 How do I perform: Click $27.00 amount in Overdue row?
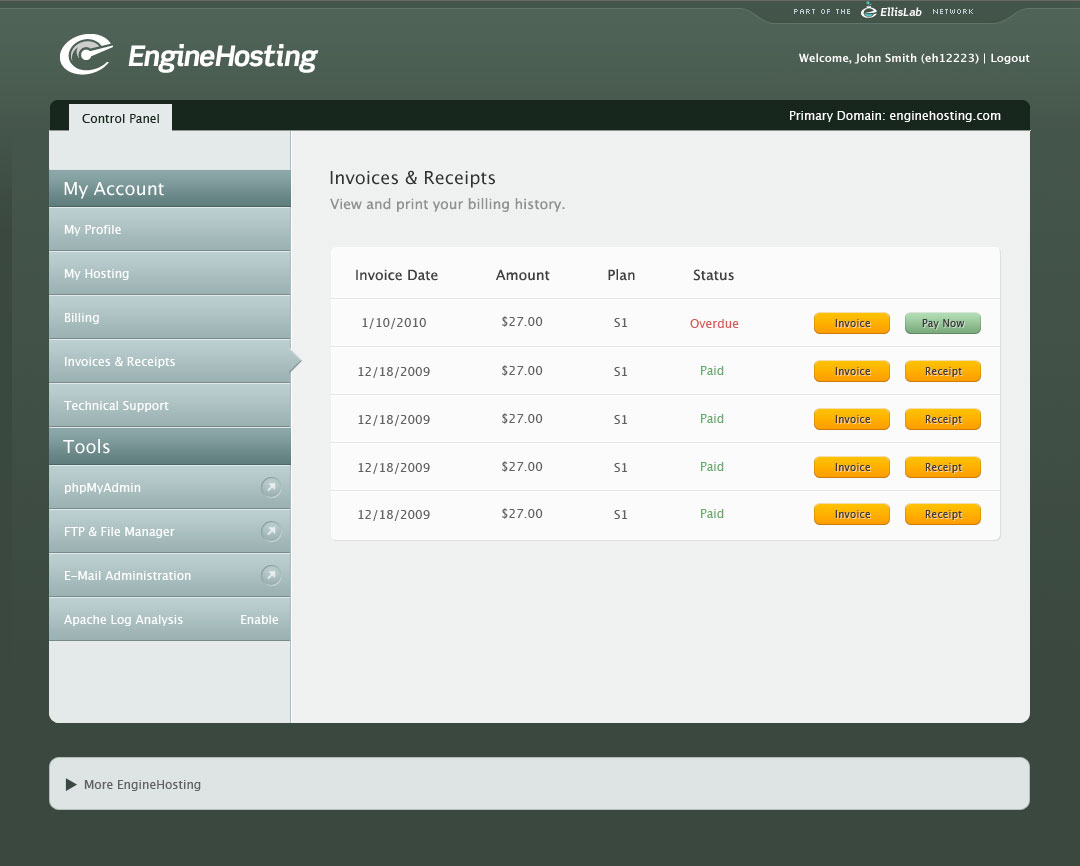coord(521,322)
